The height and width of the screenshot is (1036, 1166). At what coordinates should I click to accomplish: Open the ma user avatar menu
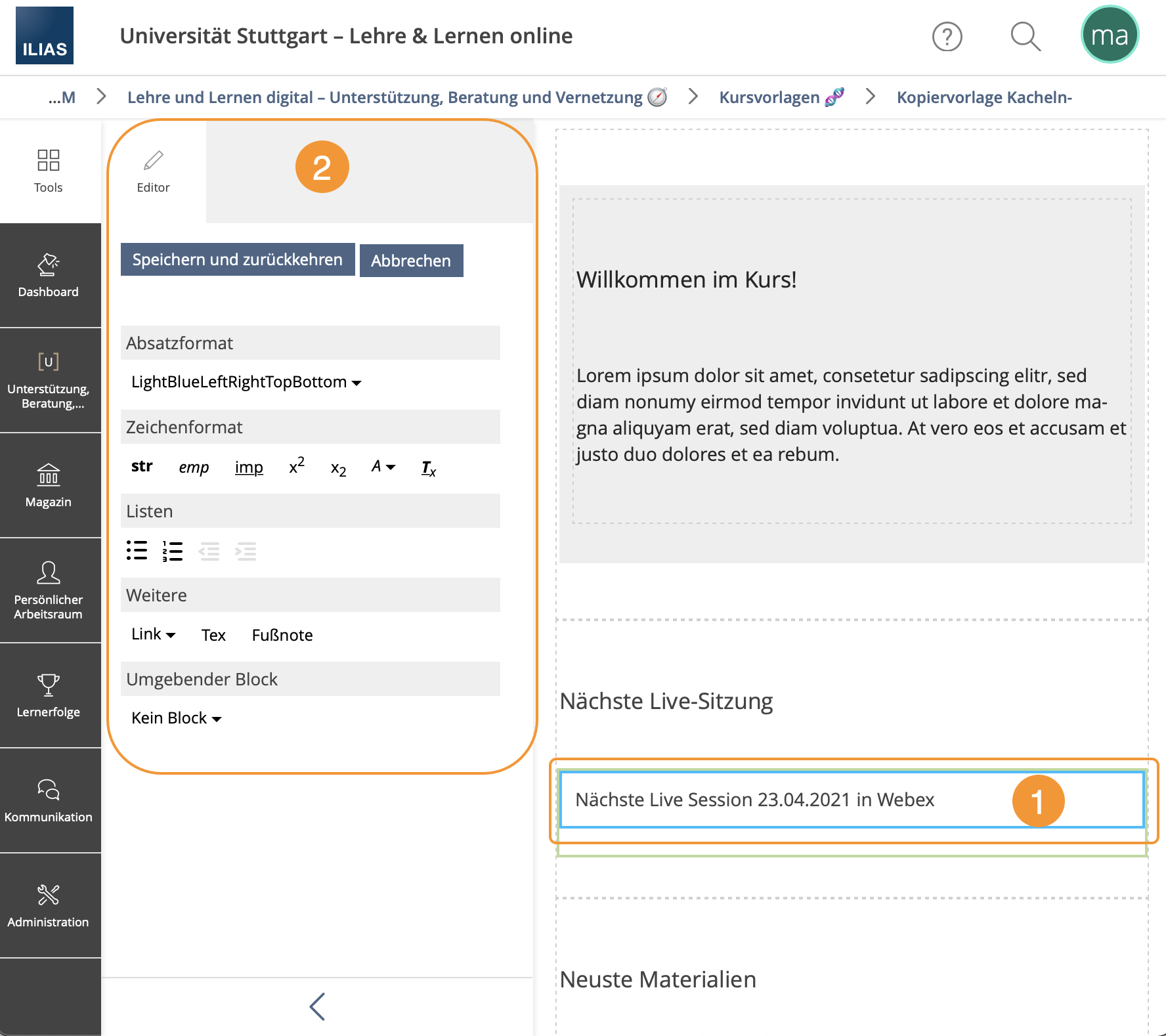click(1110, 35)
